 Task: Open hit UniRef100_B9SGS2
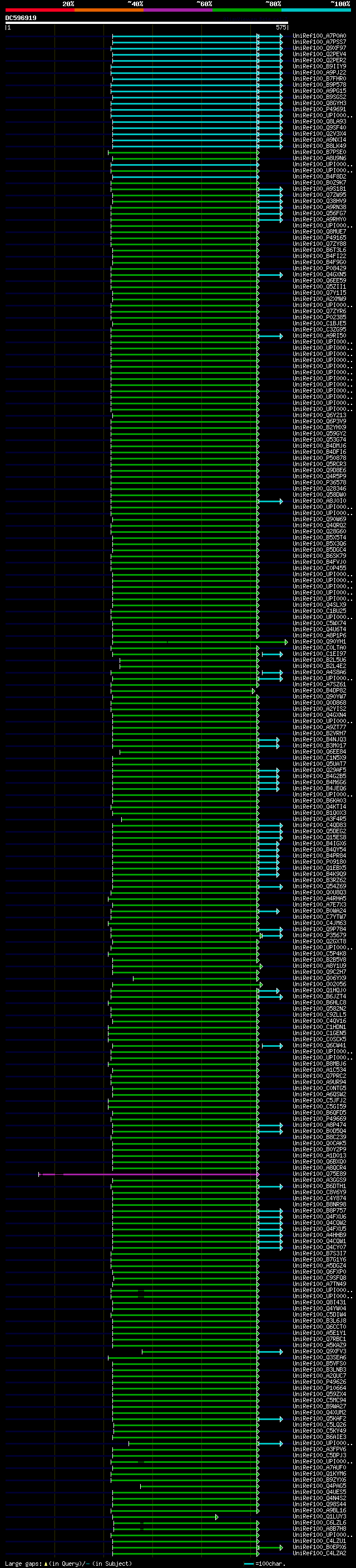[x=319, y=97]
